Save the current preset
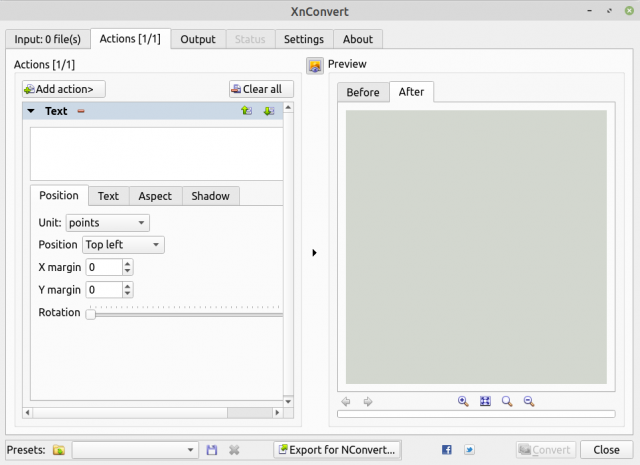Viewport: 640px width, 465px height. [x=212, y=450]
